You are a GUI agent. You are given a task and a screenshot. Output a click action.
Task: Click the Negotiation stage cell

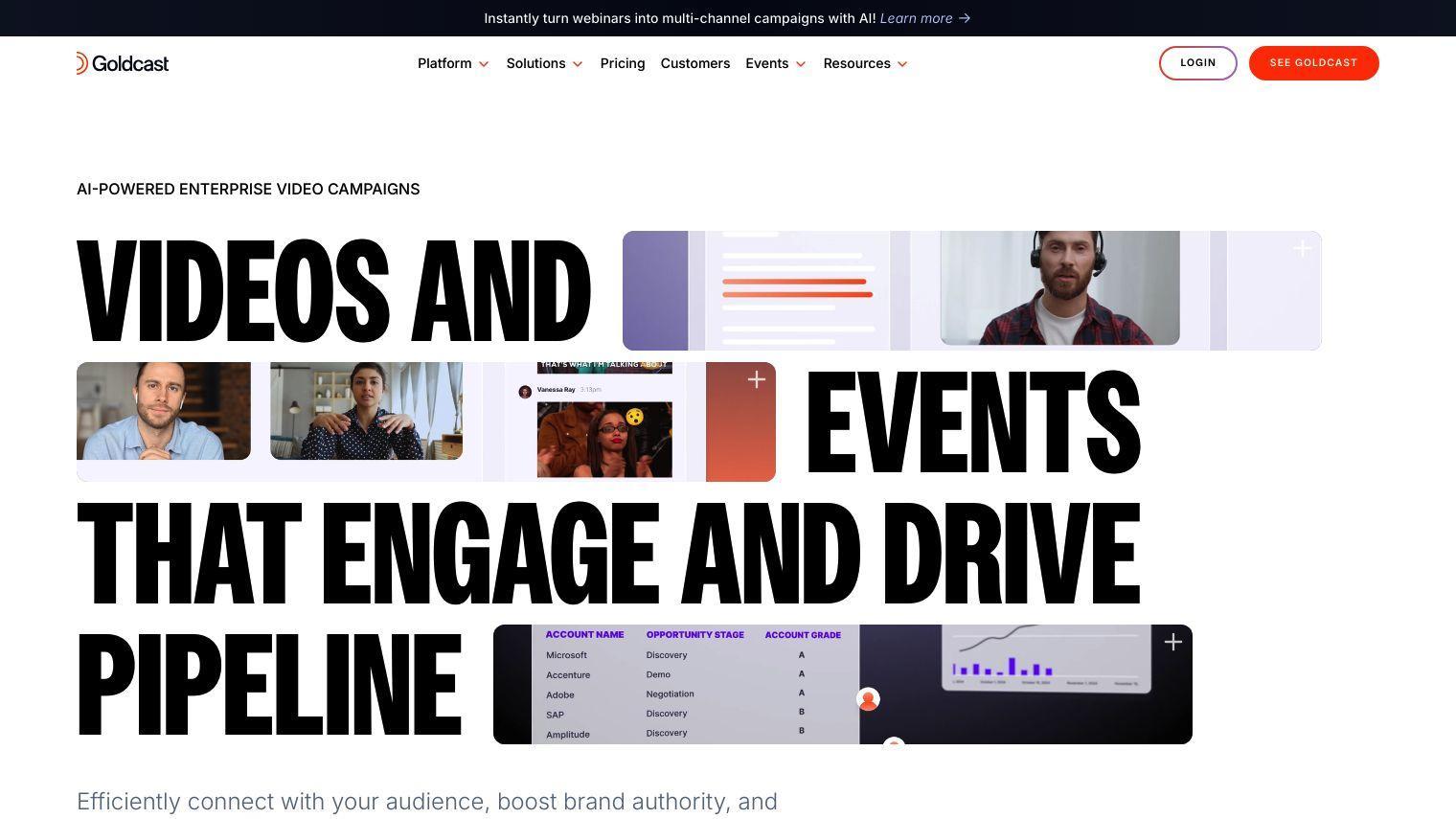pyautogui.click(x=671, y=694)
